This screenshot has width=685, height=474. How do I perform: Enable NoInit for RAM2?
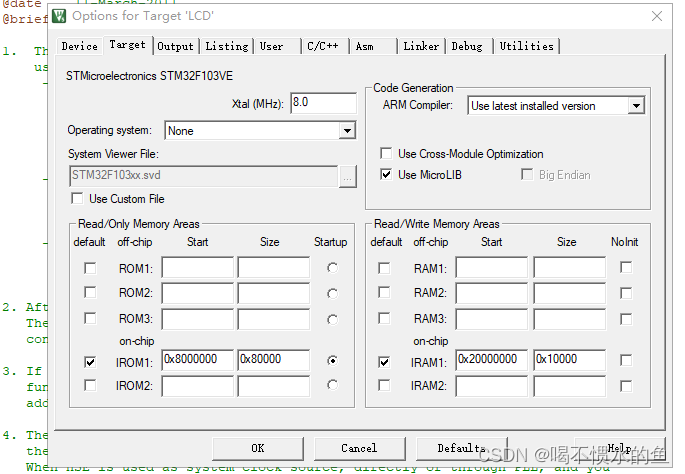point(626,293)
